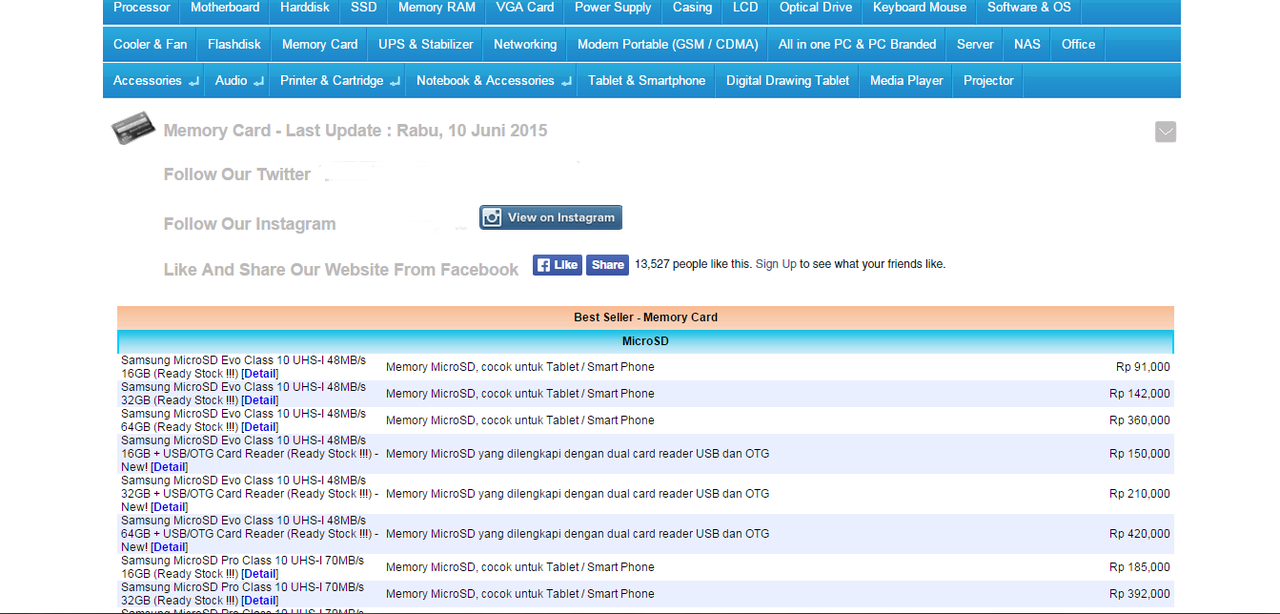Open the Software & OS menu

[x=1029, y=8]
